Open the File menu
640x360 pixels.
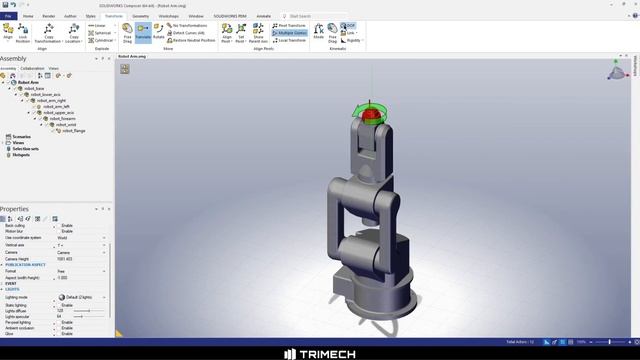[x=8, y=16]
